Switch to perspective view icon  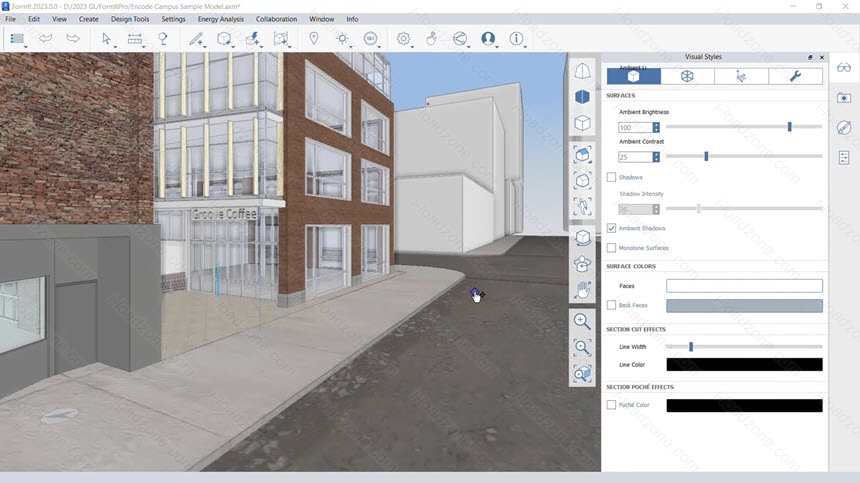(582, 71)
